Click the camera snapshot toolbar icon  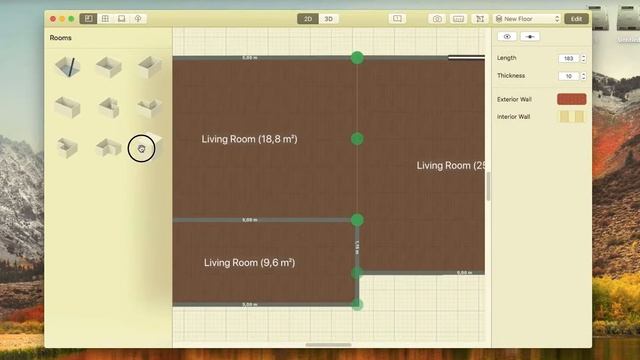point(437,19)
